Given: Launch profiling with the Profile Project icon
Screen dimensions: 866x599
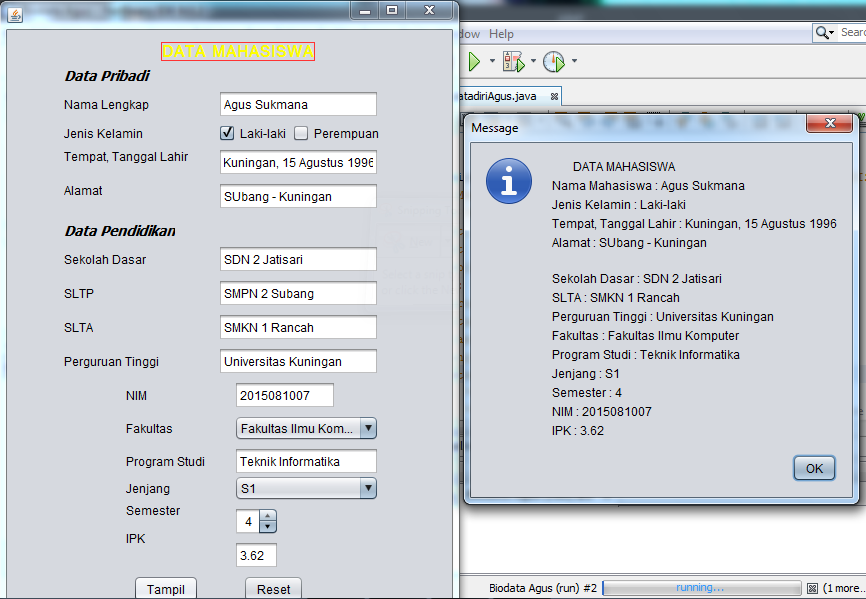Looking at the screenshot, I should click(552, 61).
